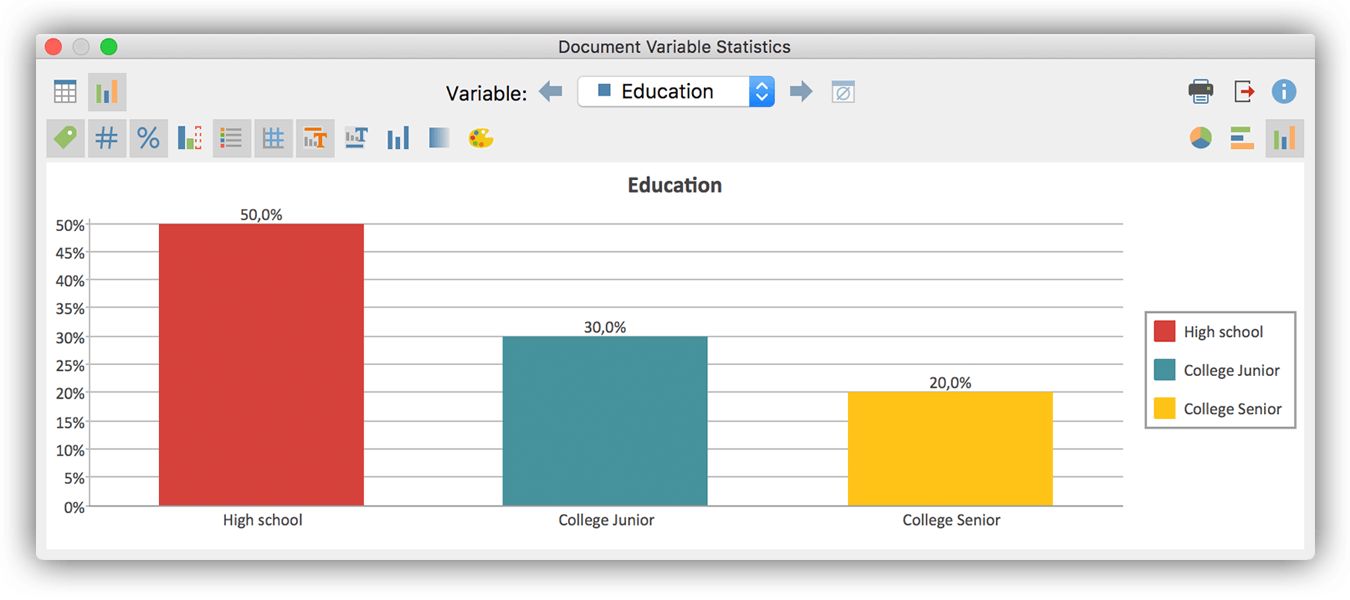The width and height of the screenshot is (1350, 600).
Task: Click the College Senior axis label
Action: [x=951, y=521]
